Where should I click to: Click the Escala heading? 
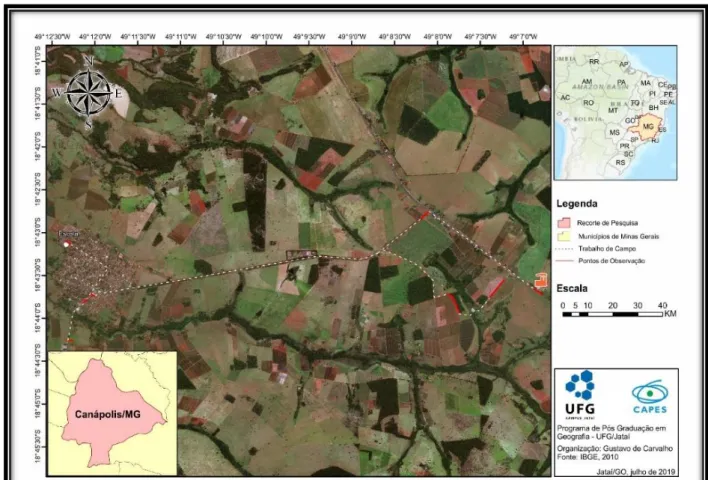point(572,288)
